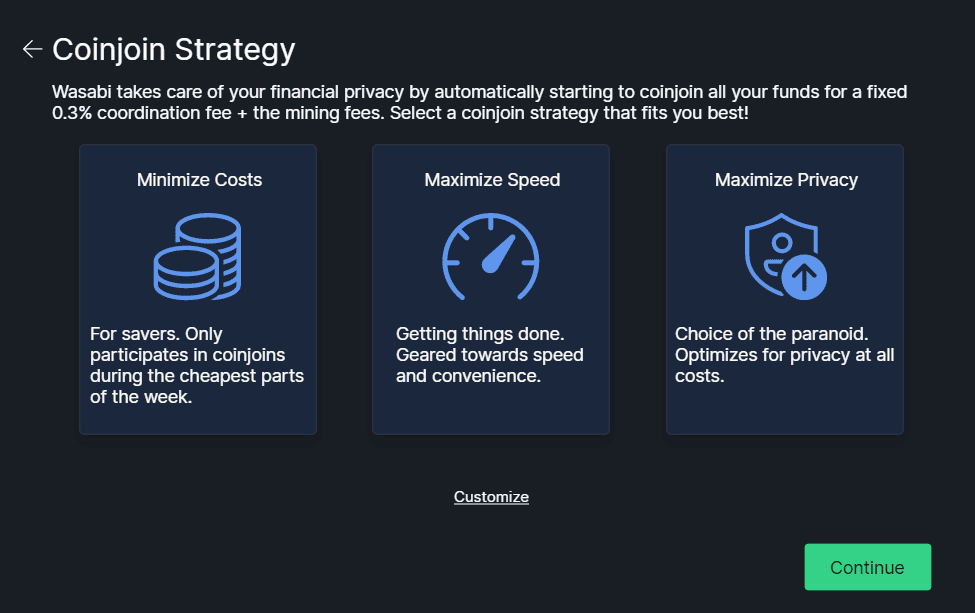Image resolution: width=975 pixels, height=613 pixels.
Task: Click the 'For savers' description text
Action: (x=197, y=365)
